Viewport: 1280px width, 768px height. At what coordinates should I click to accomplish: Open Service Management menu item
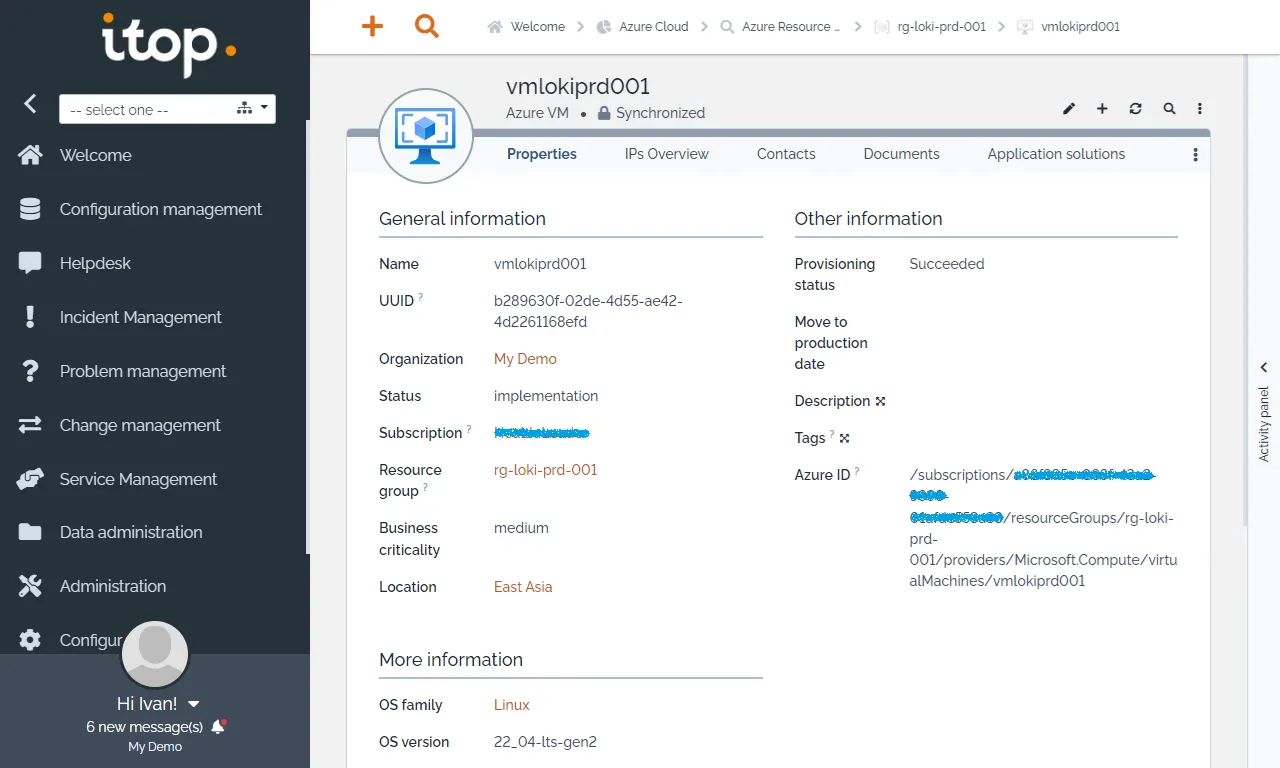(138, 479)
